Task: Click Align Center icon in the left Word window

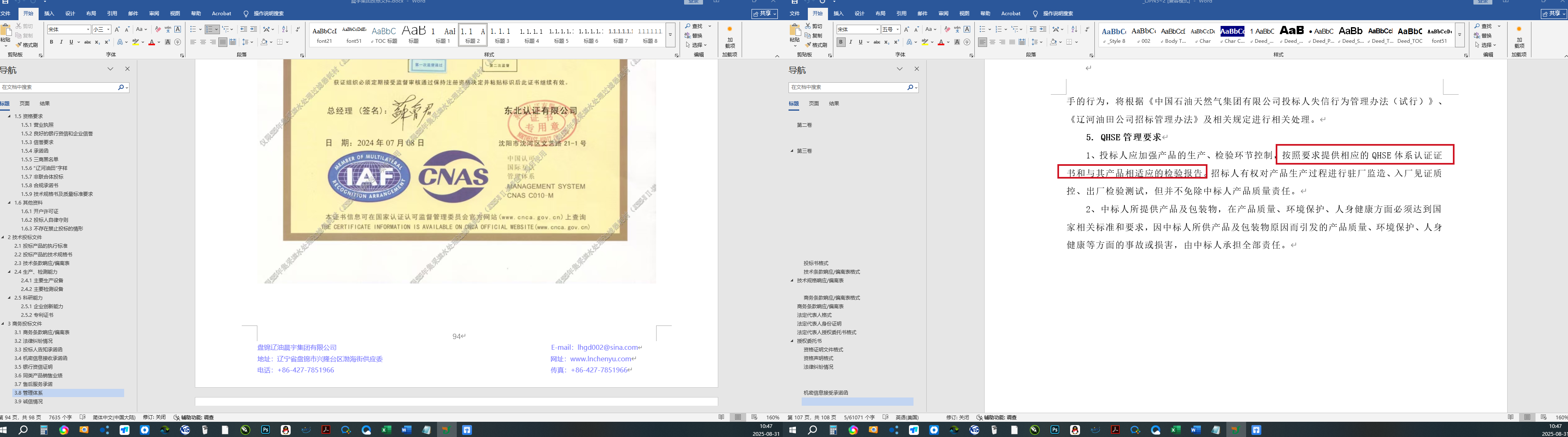Action: coord(204,42)
